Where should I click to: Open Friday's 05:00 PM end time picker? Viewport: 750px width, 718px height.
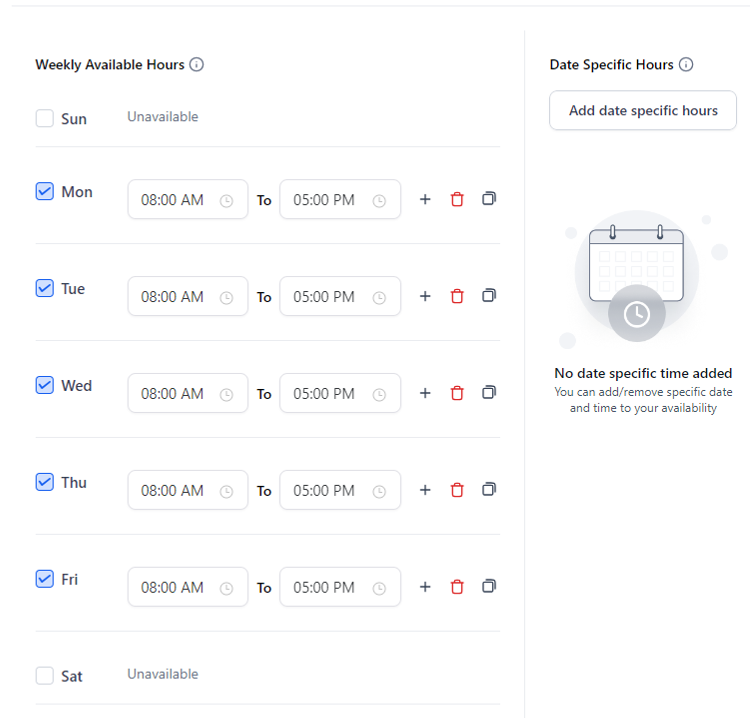340,587
